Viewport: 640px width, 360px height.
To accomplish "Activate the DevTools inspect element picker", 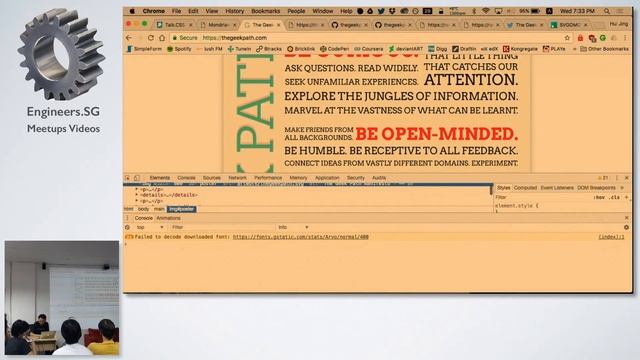I will pyautogui.click(x=128, y=178).
